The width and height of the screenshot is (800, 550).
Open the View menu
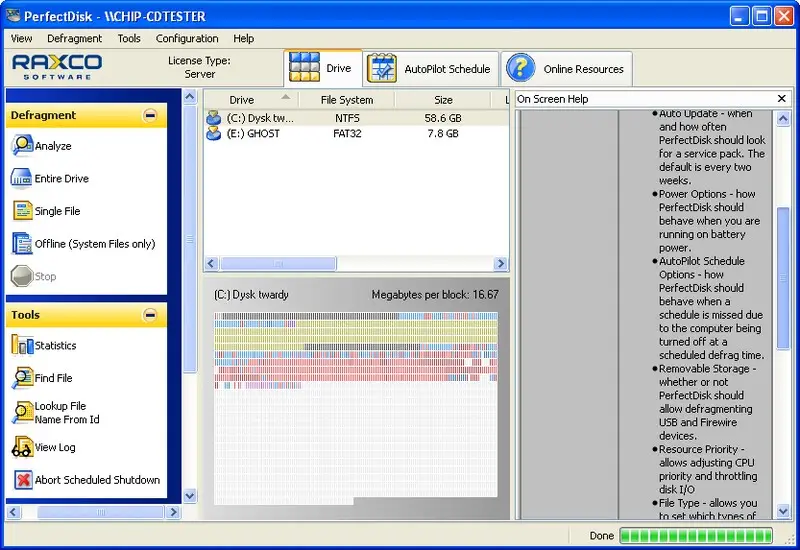[x=21, y=38]
